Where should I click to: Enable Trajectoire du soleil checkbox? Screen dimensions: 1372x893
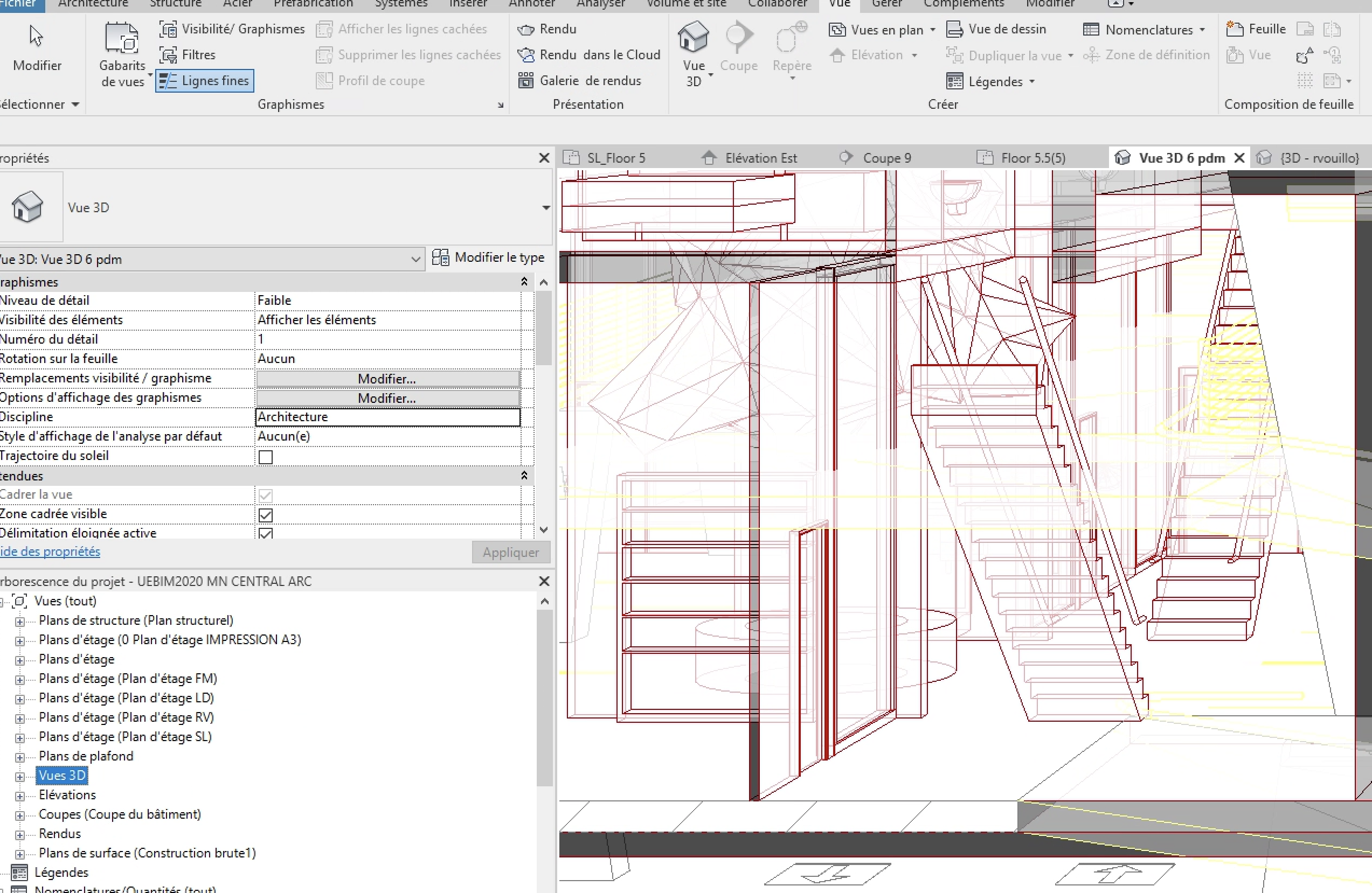point(265,457)
